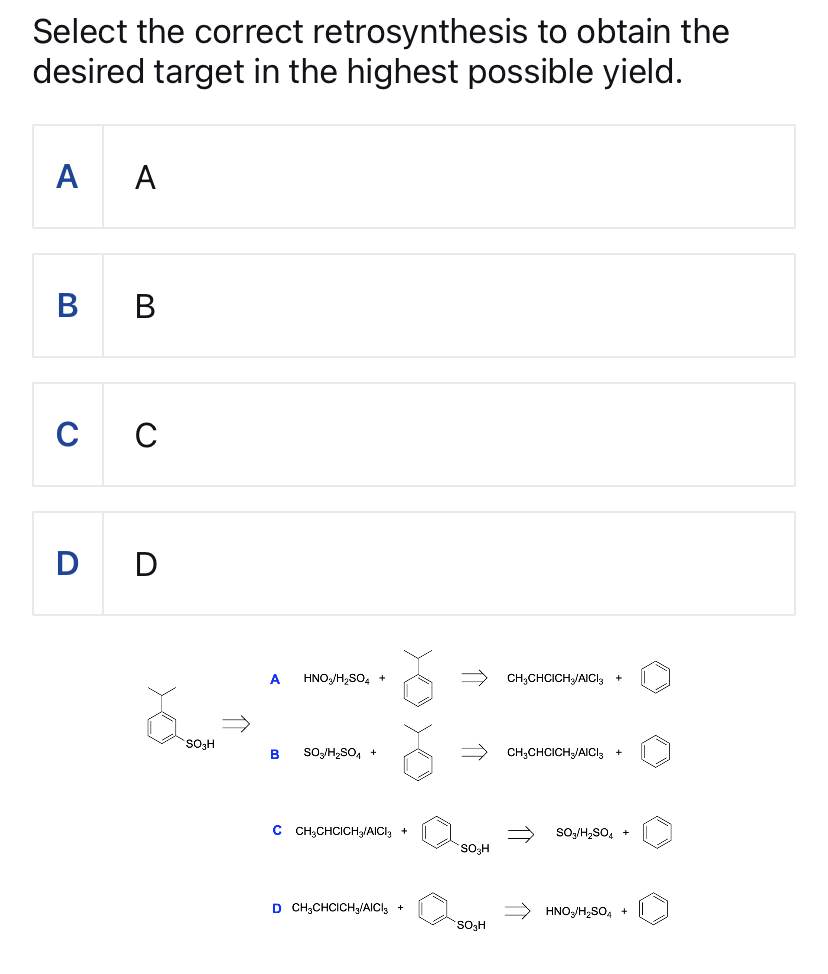Viewport: 828px width, 974px height.
Task: Click the cumene structure in pathway A
Action: [x=417, y=685]
